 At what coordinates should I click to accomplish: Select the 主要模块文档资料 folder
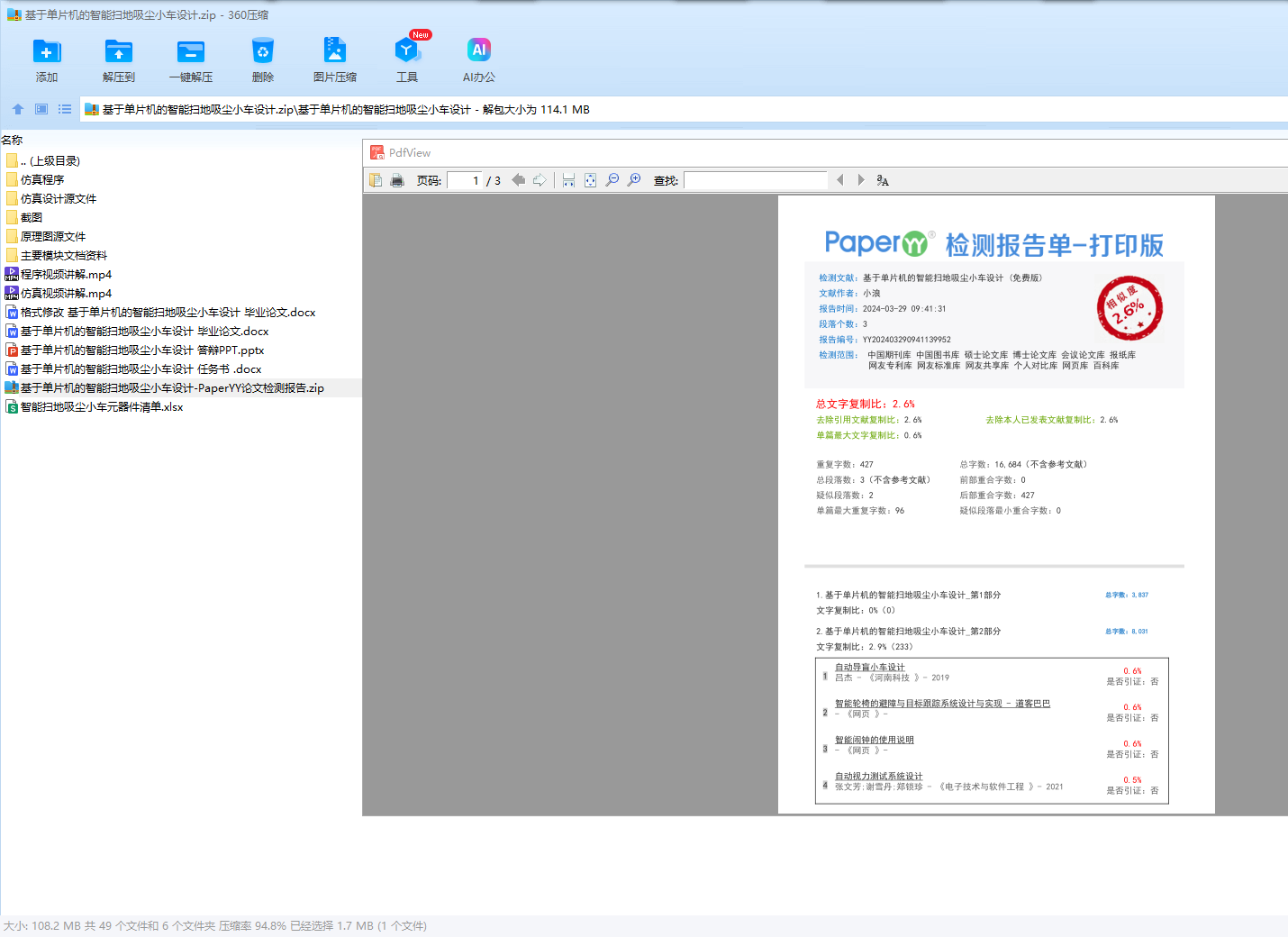(x=57, y=255)
